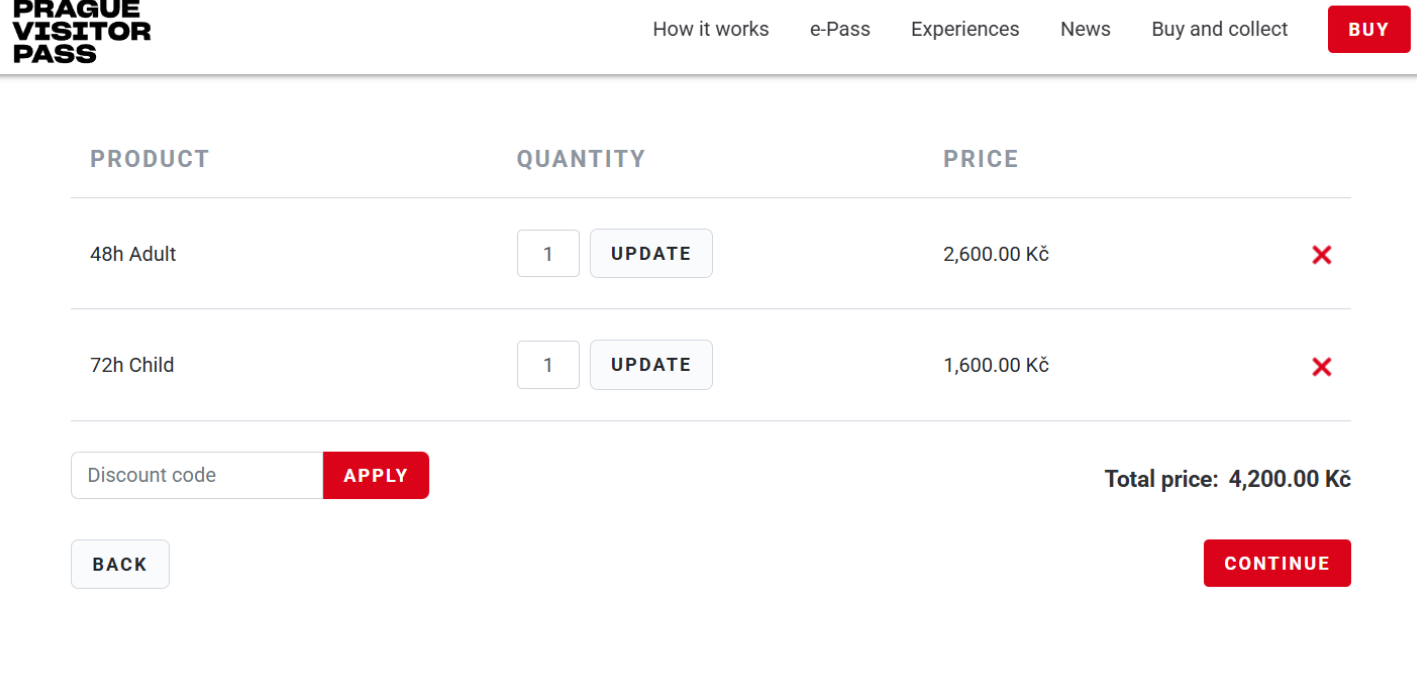Update the 48h Adult quantity
1417x680 pixels.
pyautogui.click(x=651, y=254)
